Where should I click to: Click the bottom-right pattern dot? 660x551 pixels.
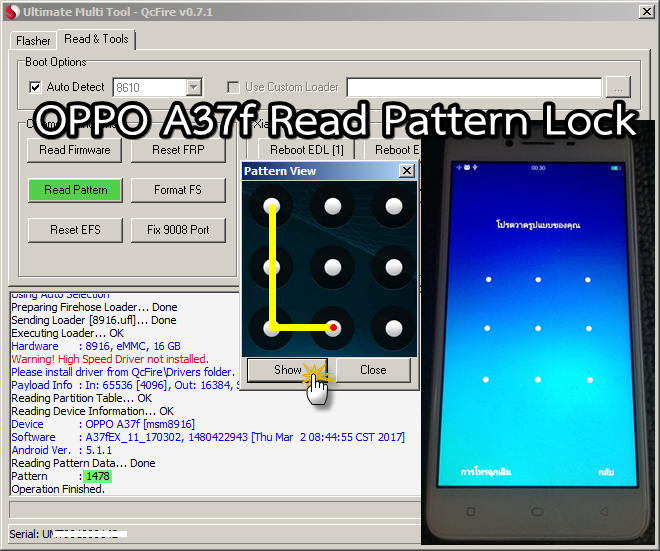394,328
